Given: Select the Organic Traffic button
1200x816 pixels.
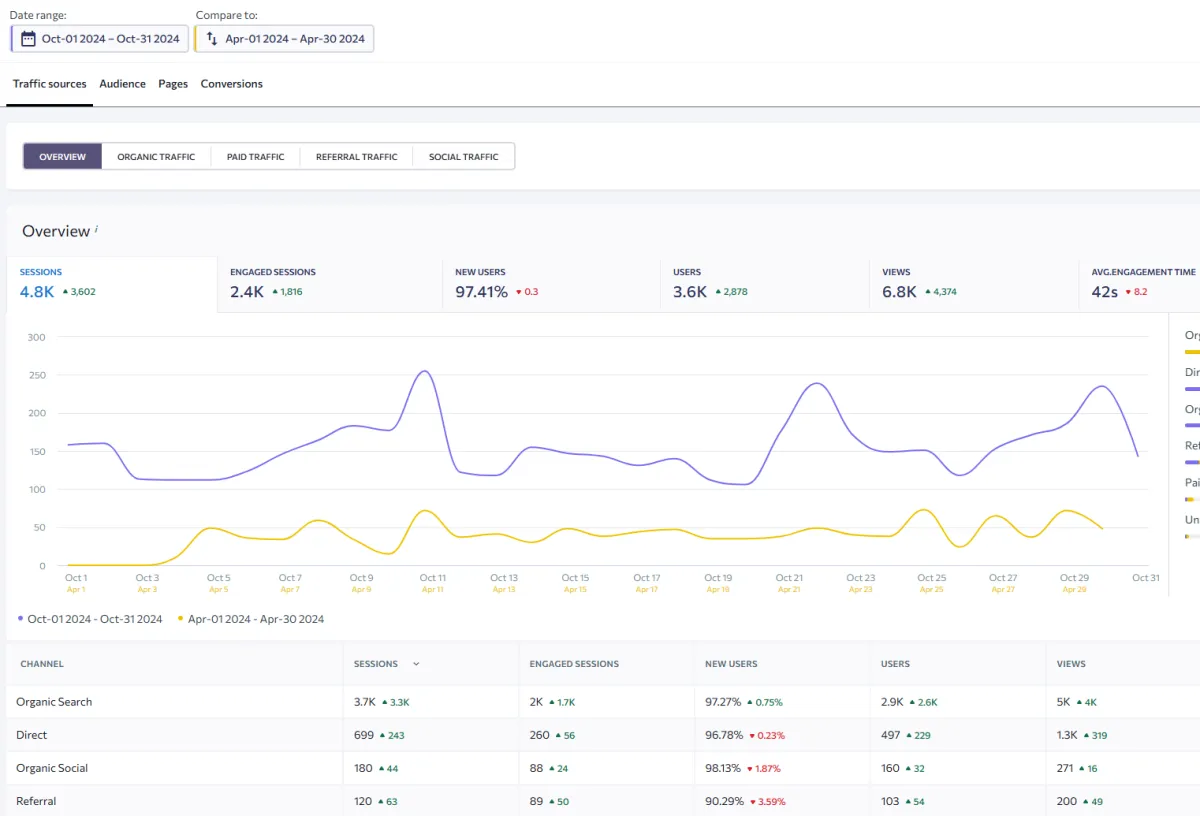Looking at the screenshot, I should tap(156, 157).
